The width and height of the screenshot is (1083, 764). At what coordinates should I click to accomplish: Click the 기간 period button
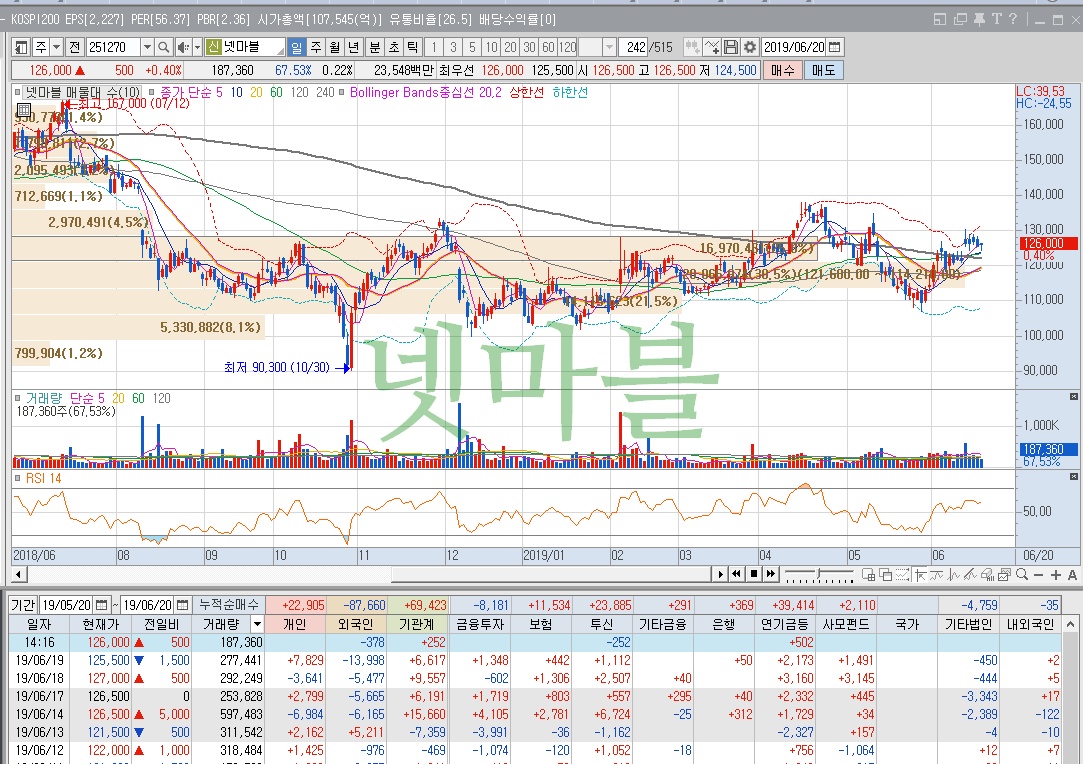point(23,605)
